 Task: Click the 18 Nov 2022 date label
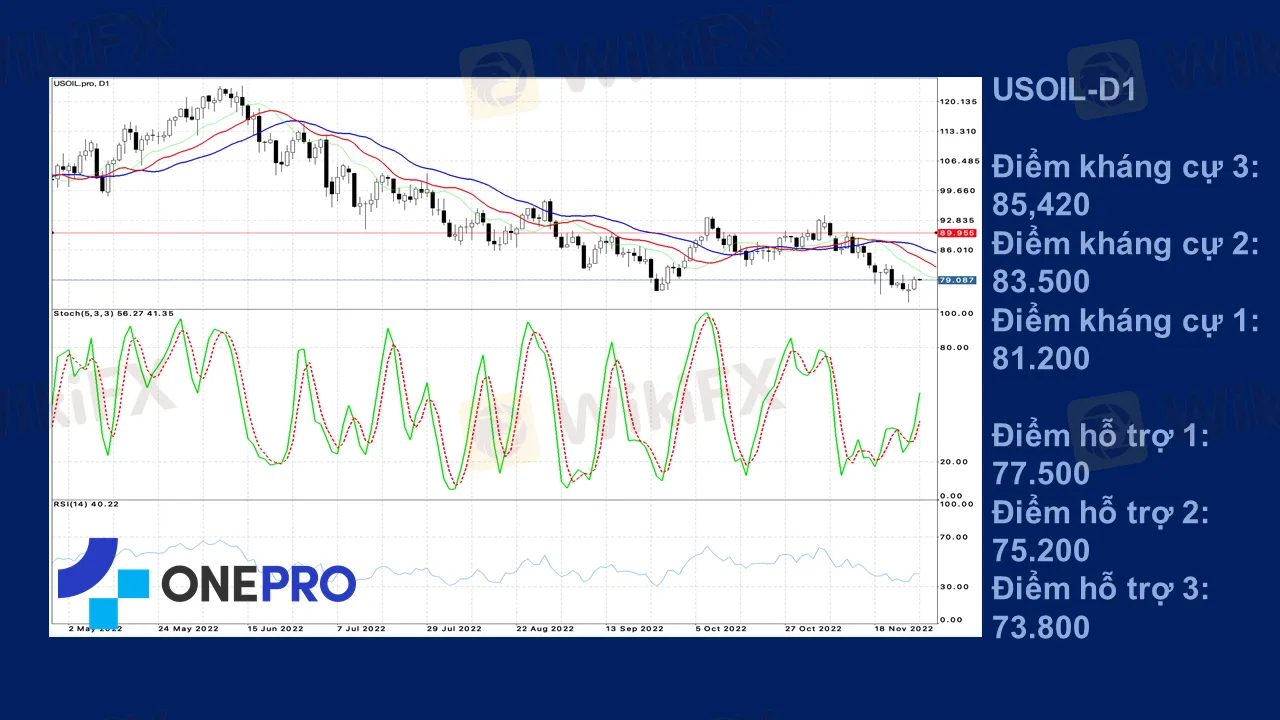point(903,629)
